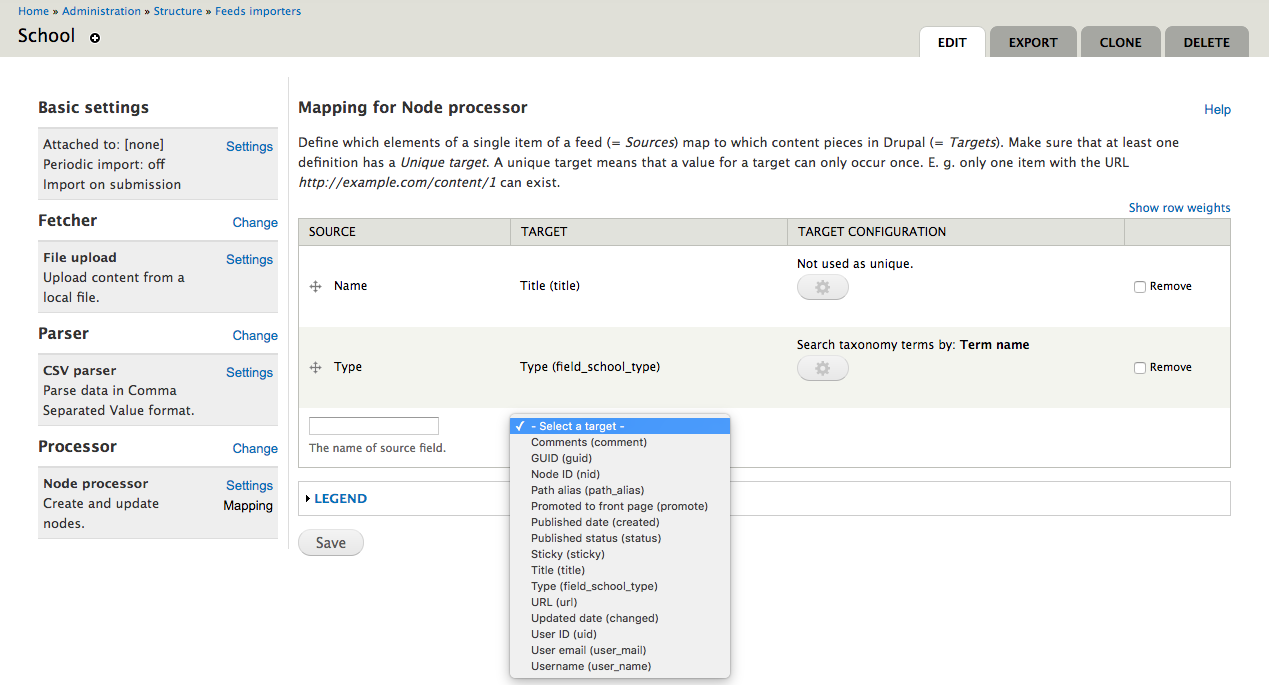Image resolution: width=1269 pixels, height=685 pixels.
Task: Focus the source field name input
Action: 374,426
